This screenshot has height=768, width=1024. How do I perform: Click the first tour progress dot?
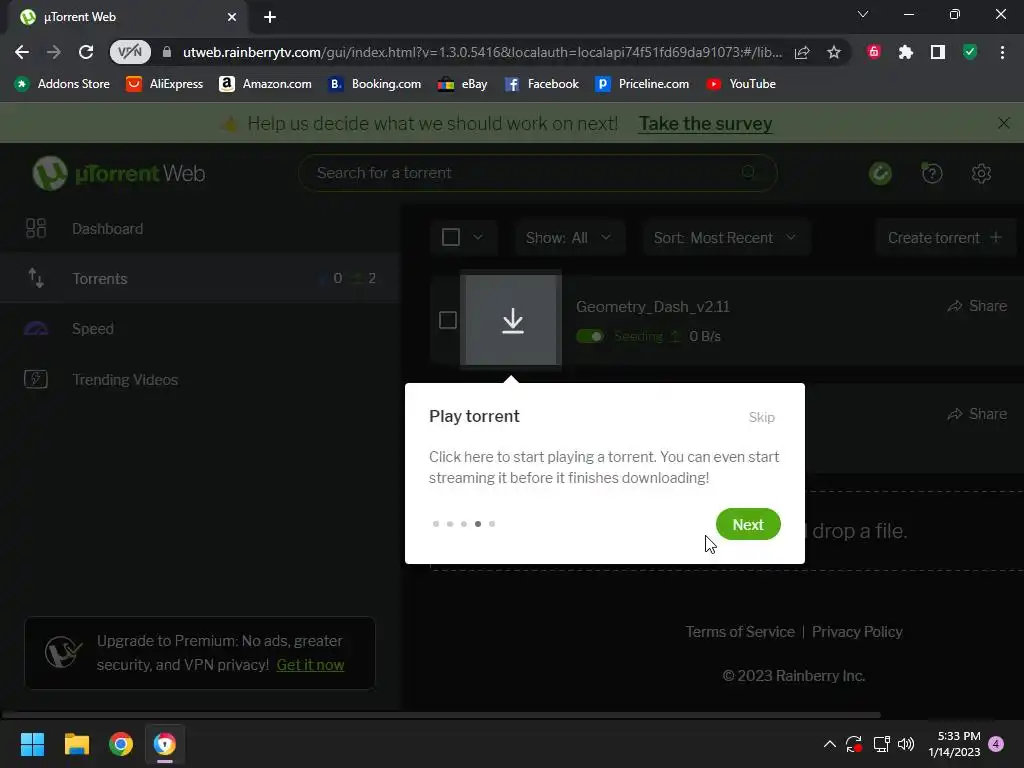(436, 524)
